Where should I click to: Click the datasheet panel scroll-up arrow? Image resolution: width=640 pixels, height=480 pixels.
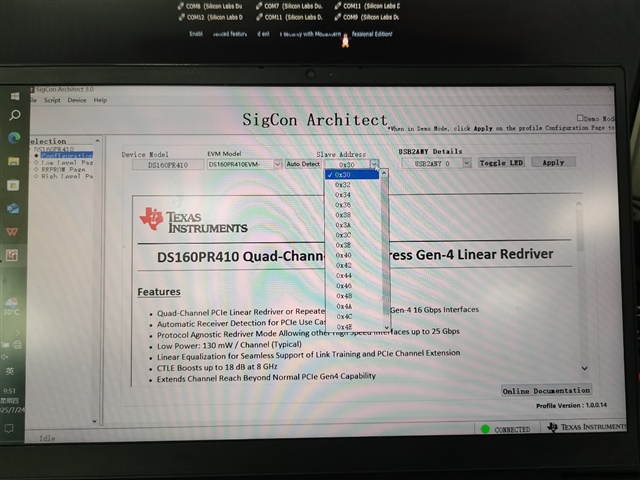pos(579,204)
